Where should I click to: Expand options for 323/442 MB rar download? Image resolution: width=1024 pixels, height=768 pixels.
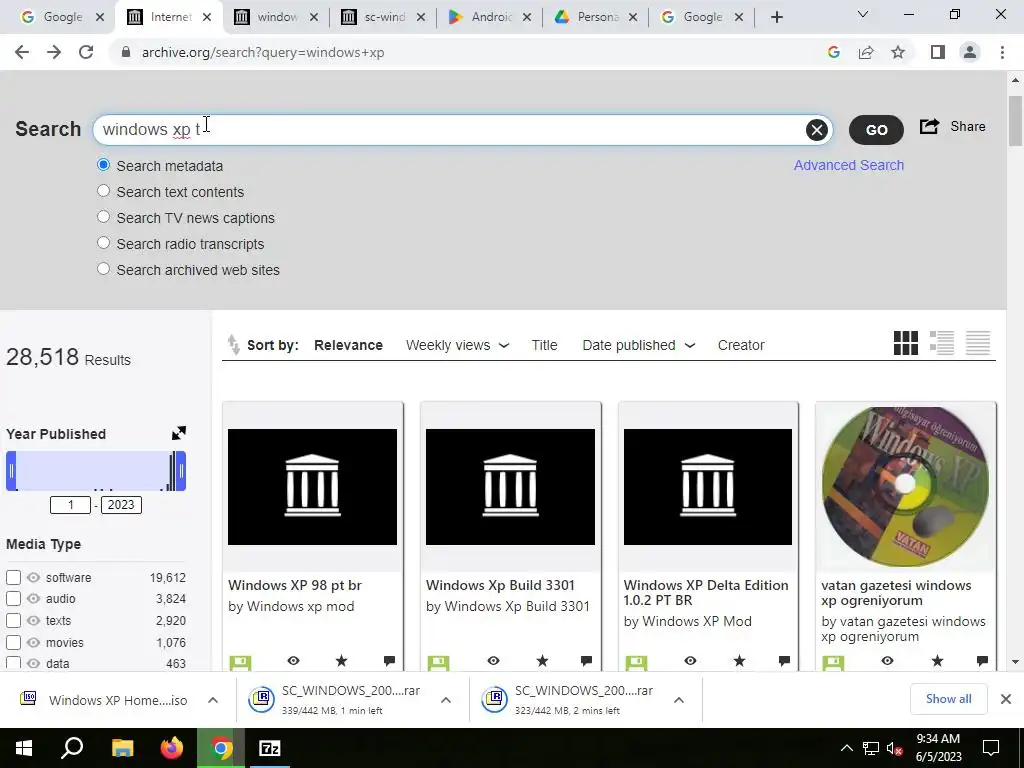click(679, 700)
